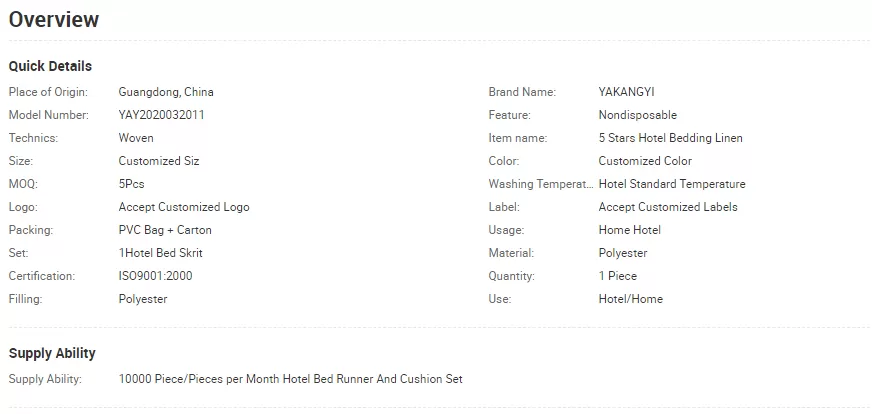Select the Hotel/Home use value
Viewport: 872px width, 414px height.
[631, 299]
